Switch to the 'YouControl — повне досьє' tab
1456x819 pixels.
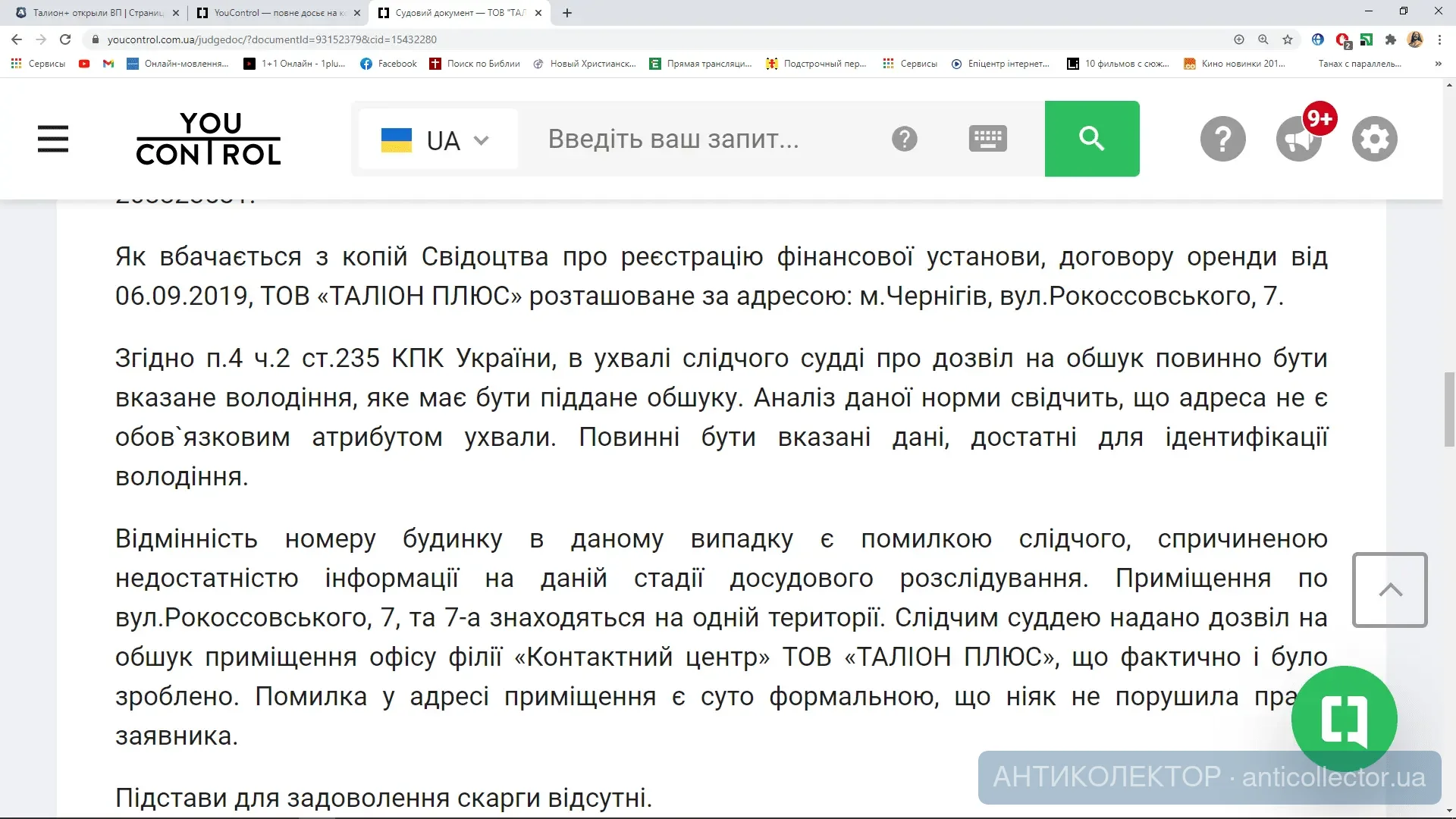click(x=273, y=13)
